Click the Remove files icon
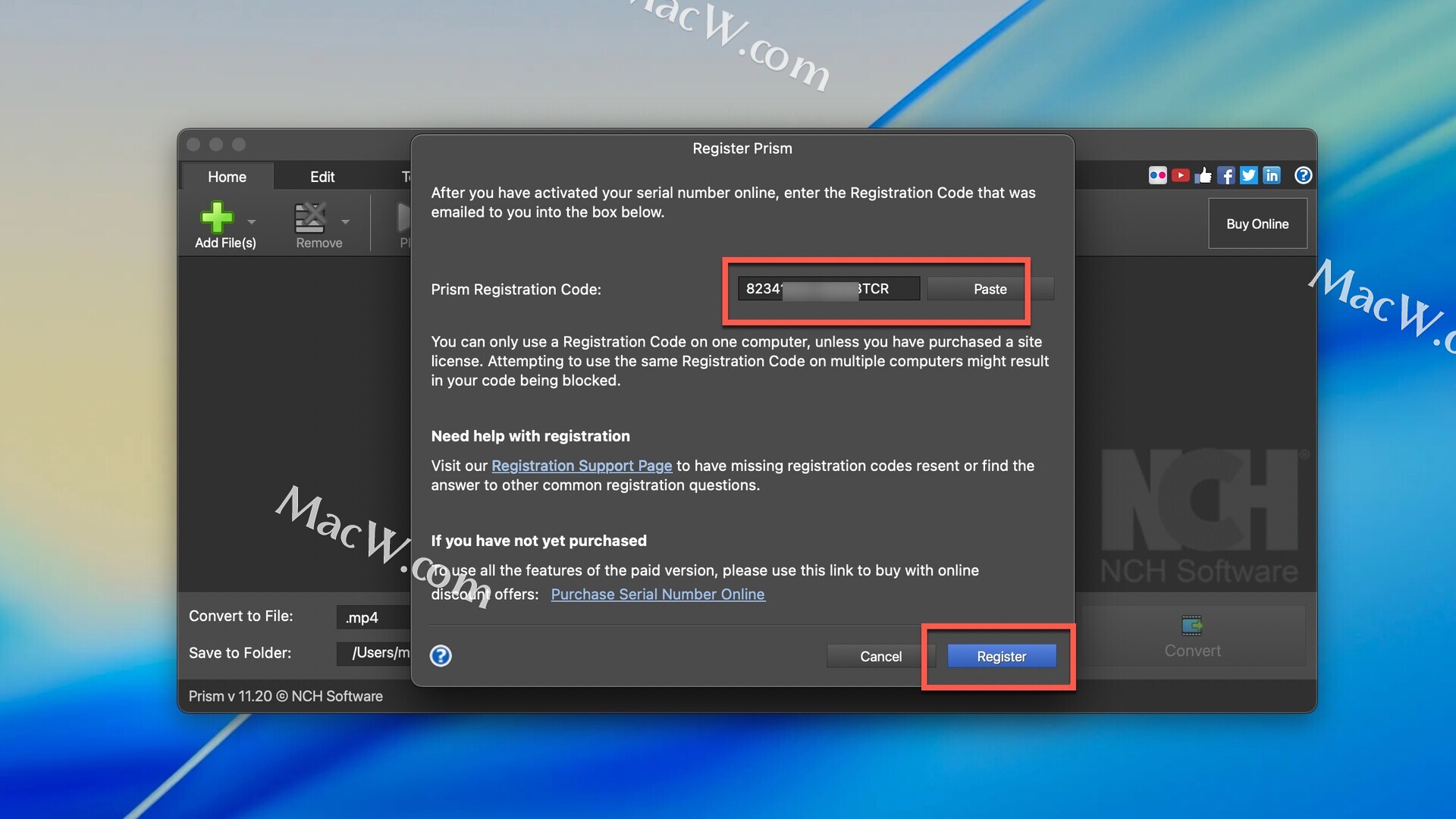The image size is (1456, 819). click(x=310, y=217)
